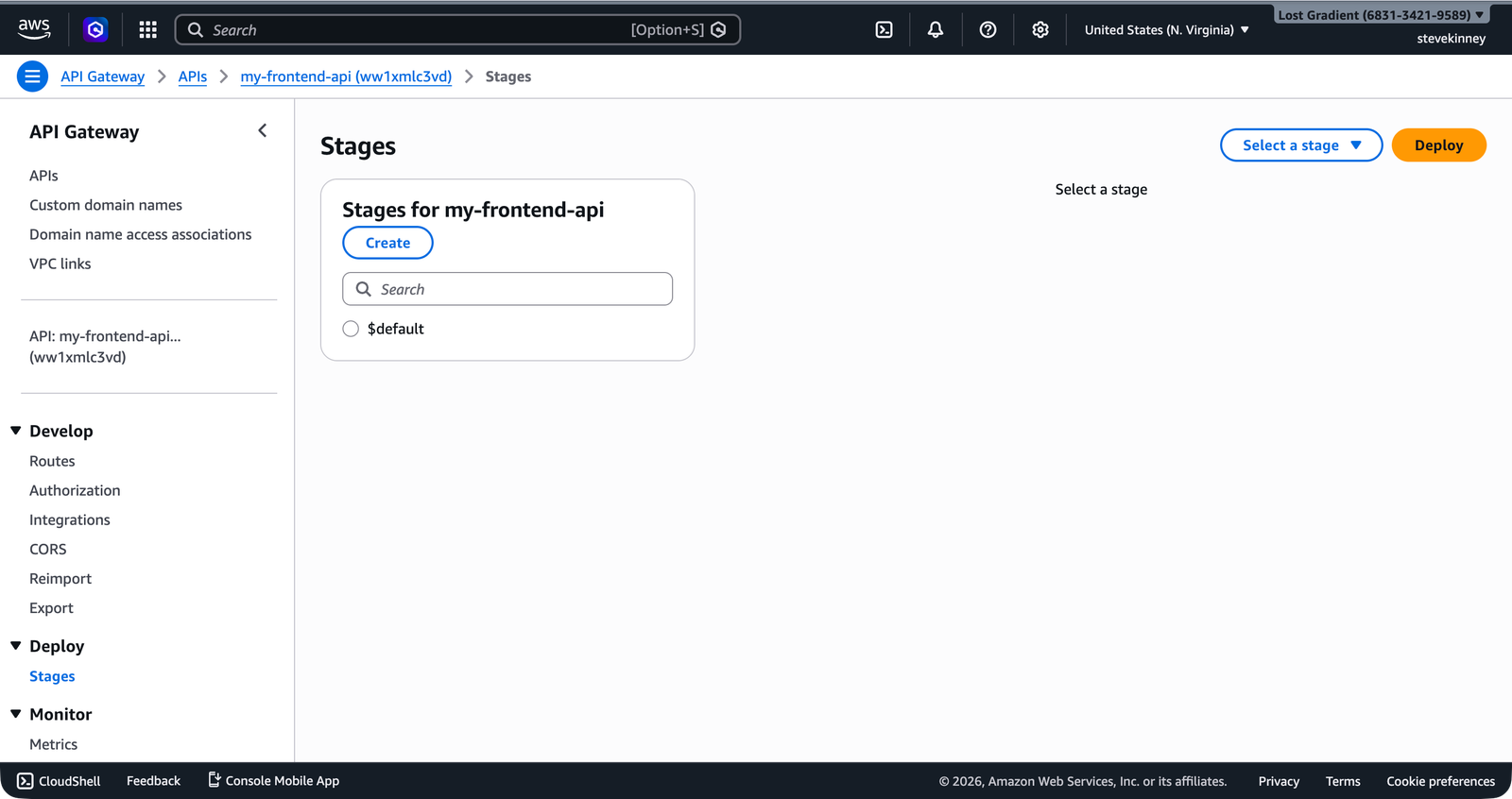
Task: Open CORS settings page
Action: [x=48, y=549]
